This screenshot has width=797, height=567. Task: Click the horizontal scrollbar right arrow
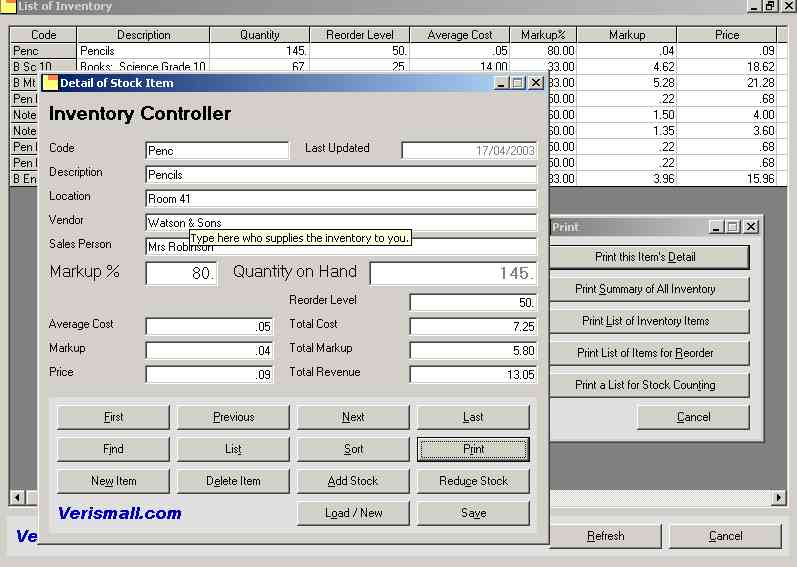click(778, 497)
